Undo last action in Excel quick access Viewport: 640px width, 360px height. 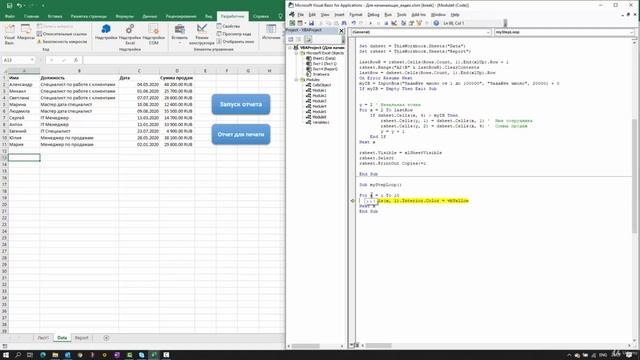(19, 5)
